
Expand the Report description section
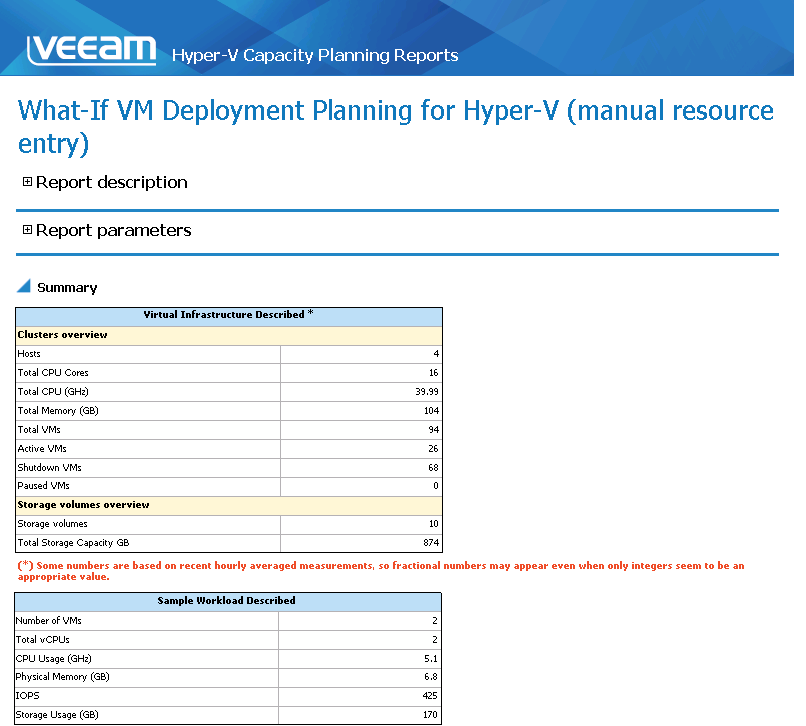point(27,182)
